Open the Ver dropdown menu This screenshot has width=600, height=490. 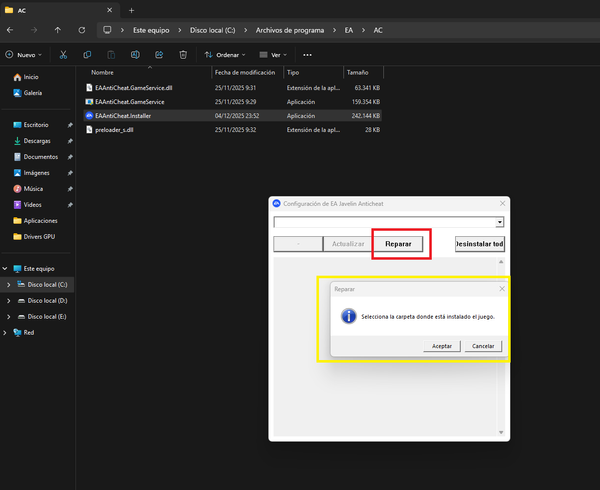pos(272,55)
